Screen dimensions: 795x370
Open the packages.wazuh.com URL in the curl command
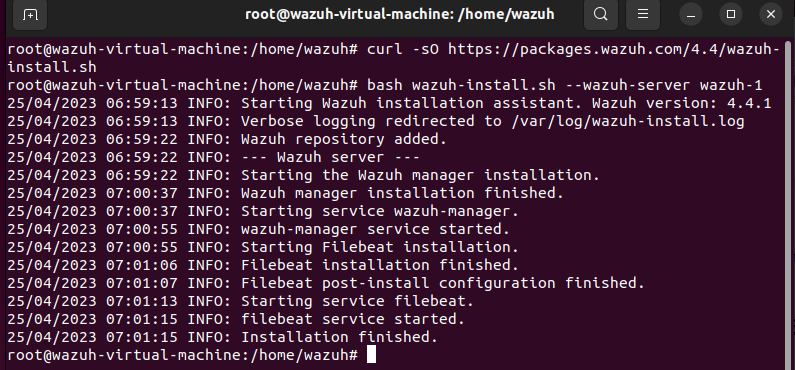coord(614,49)
